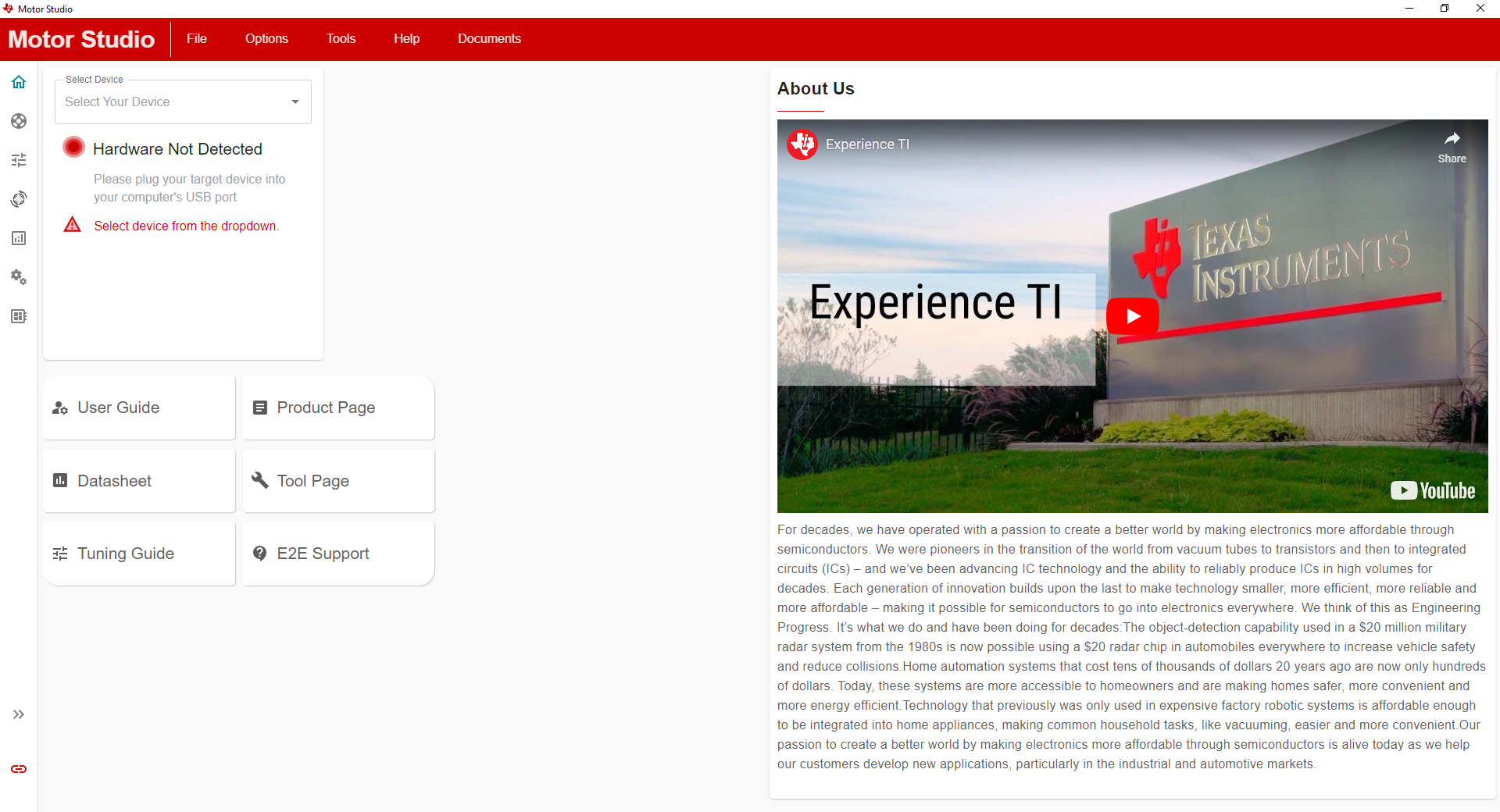Screen dimensions: 1500x812
Task: Open the register map sidebar icon
Action: (19, 316)
